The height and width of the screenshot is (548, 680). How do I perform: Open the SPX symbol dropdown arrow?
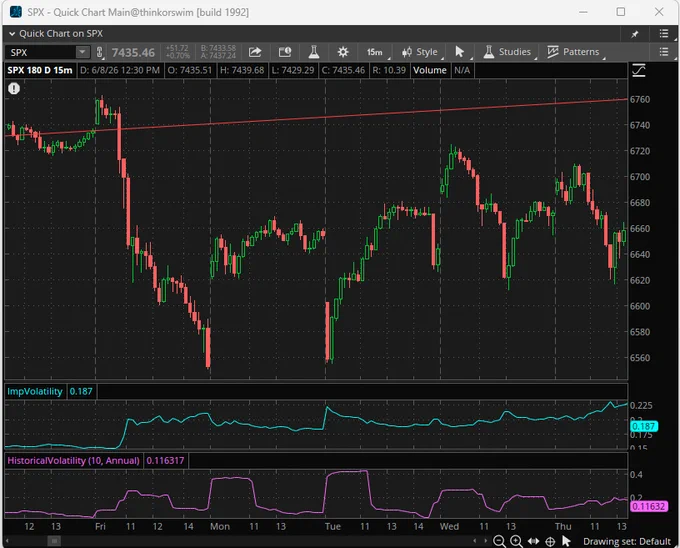82,52
